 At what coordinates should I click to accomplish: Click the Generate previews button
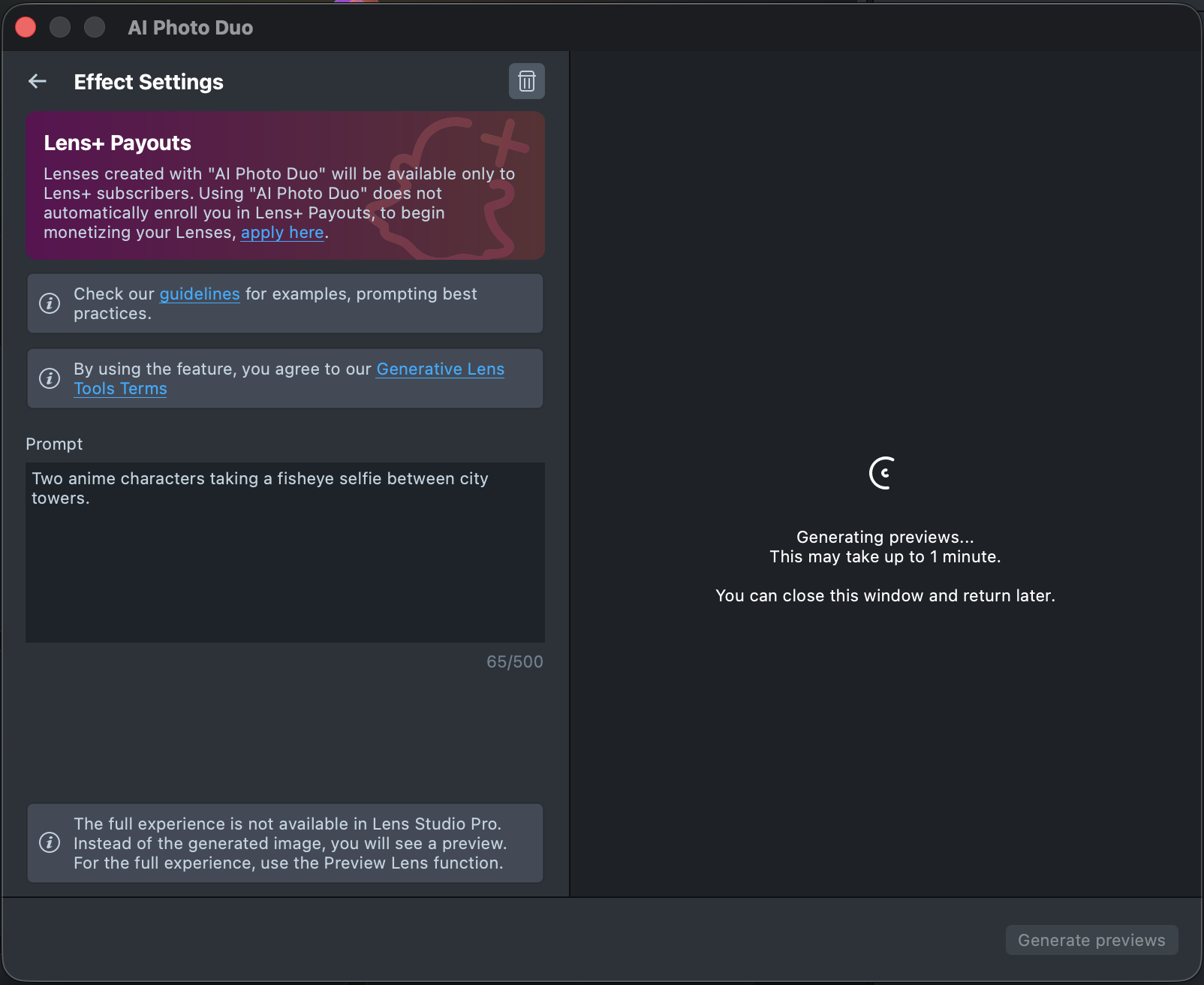click(1091, 940)
